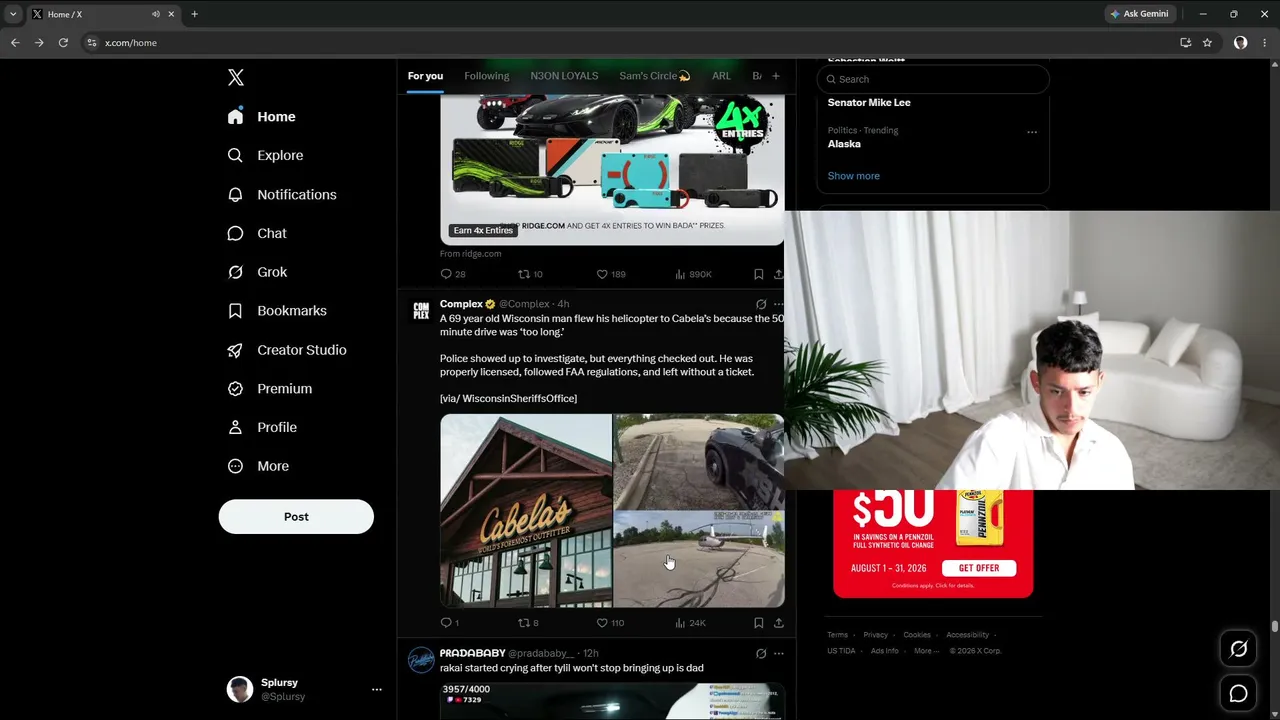Open the Chrome tab search dropdown

click(13, 14)
